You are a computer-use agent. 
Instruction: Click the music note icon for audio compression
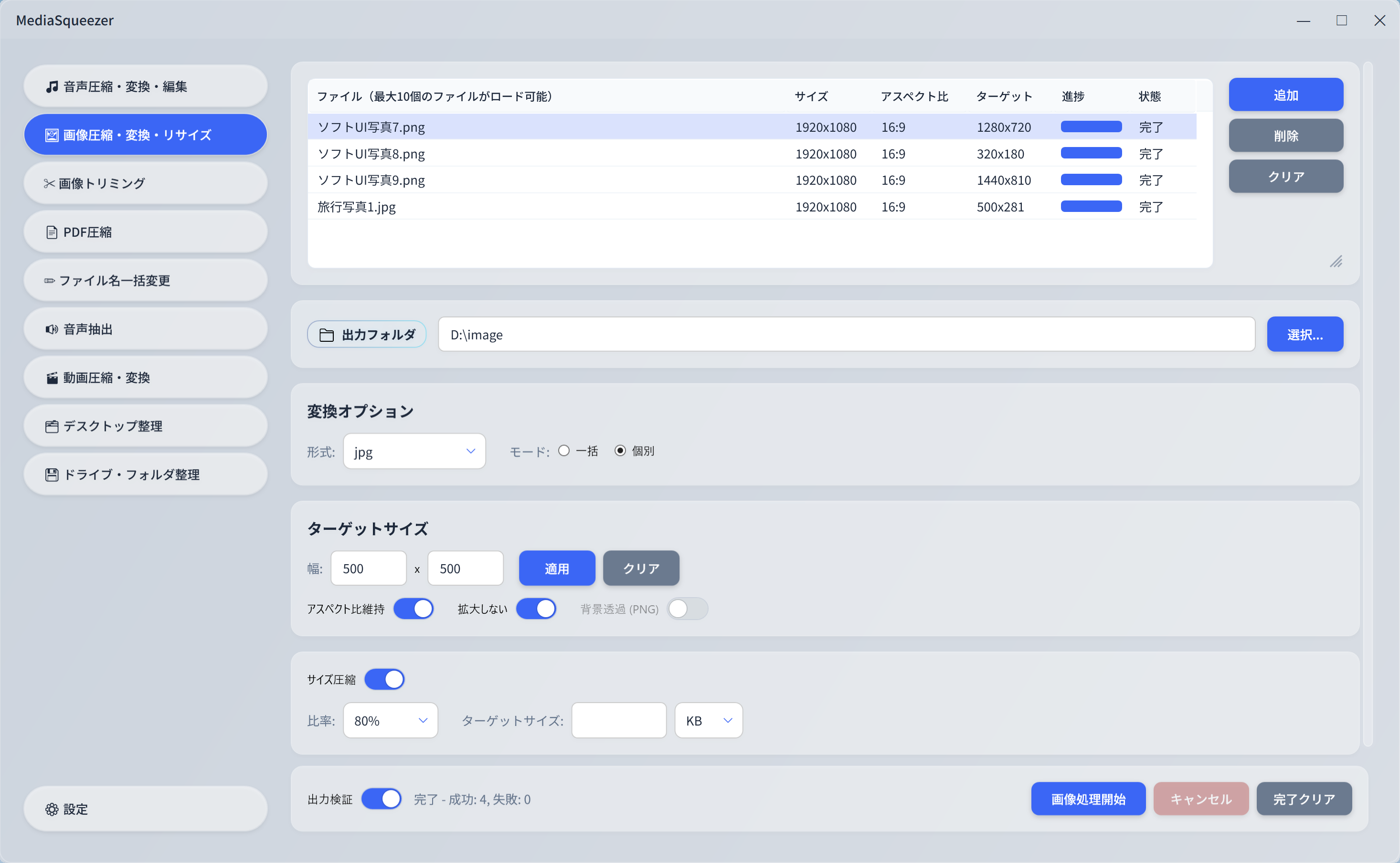(x=52, y=86)
